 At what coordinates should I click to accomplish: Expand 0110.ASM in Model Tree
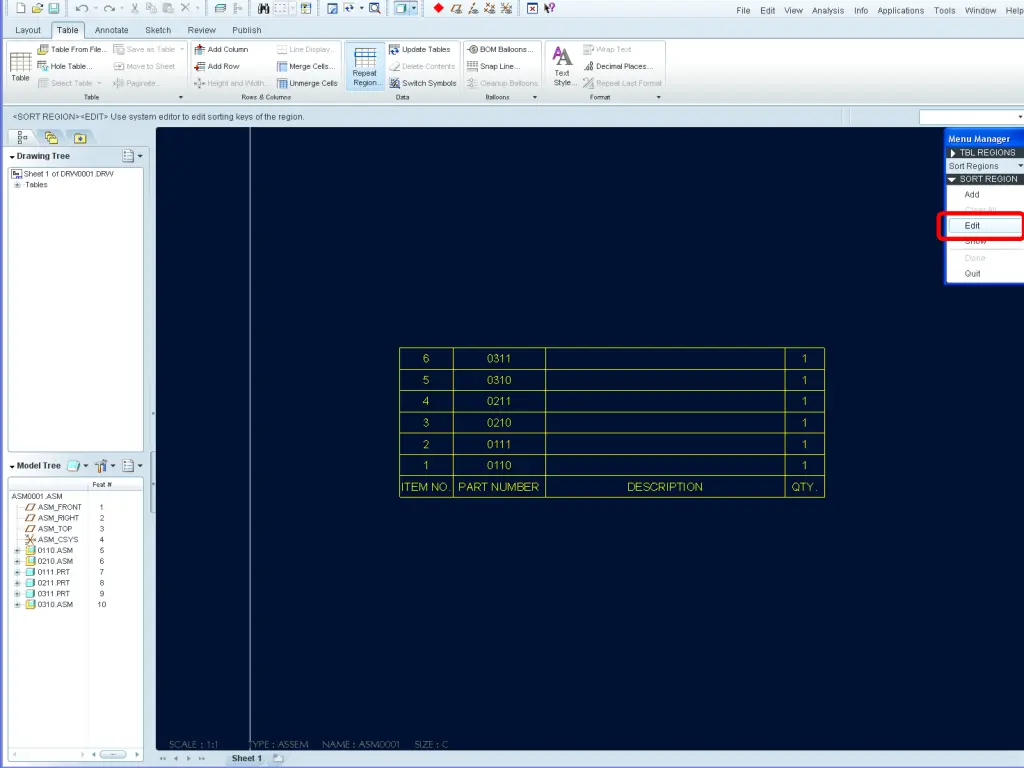click(x=18, y=551)
